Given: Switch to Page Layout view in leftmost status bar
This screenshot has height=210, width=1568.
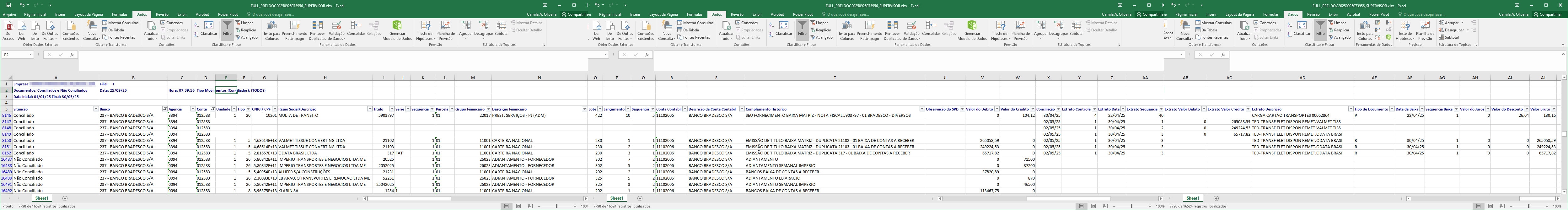Looking at the screenshot, I should pos(518,206).
